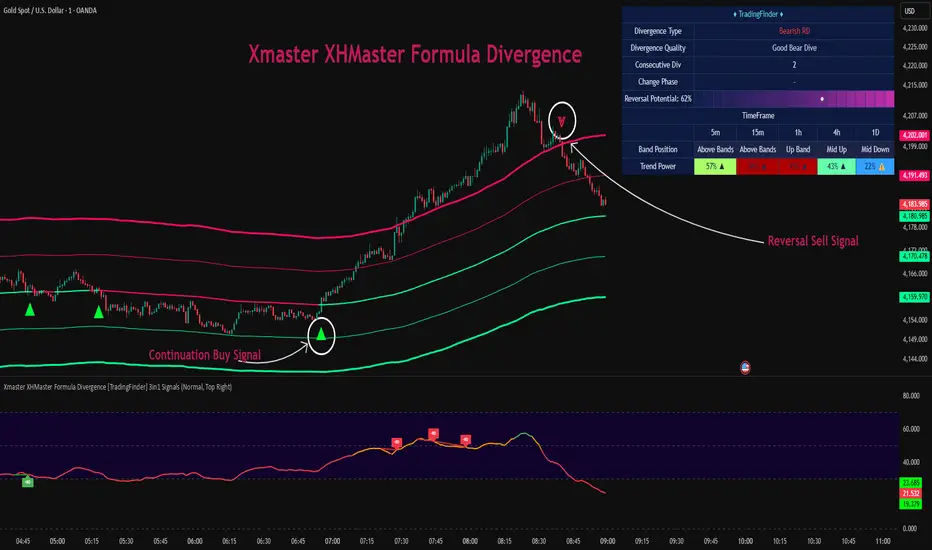Screen dimensions: 932x550
Task: Click the Xmaster XHMaster Formula Divergence indicator legend
Action: tap(118, 387)
